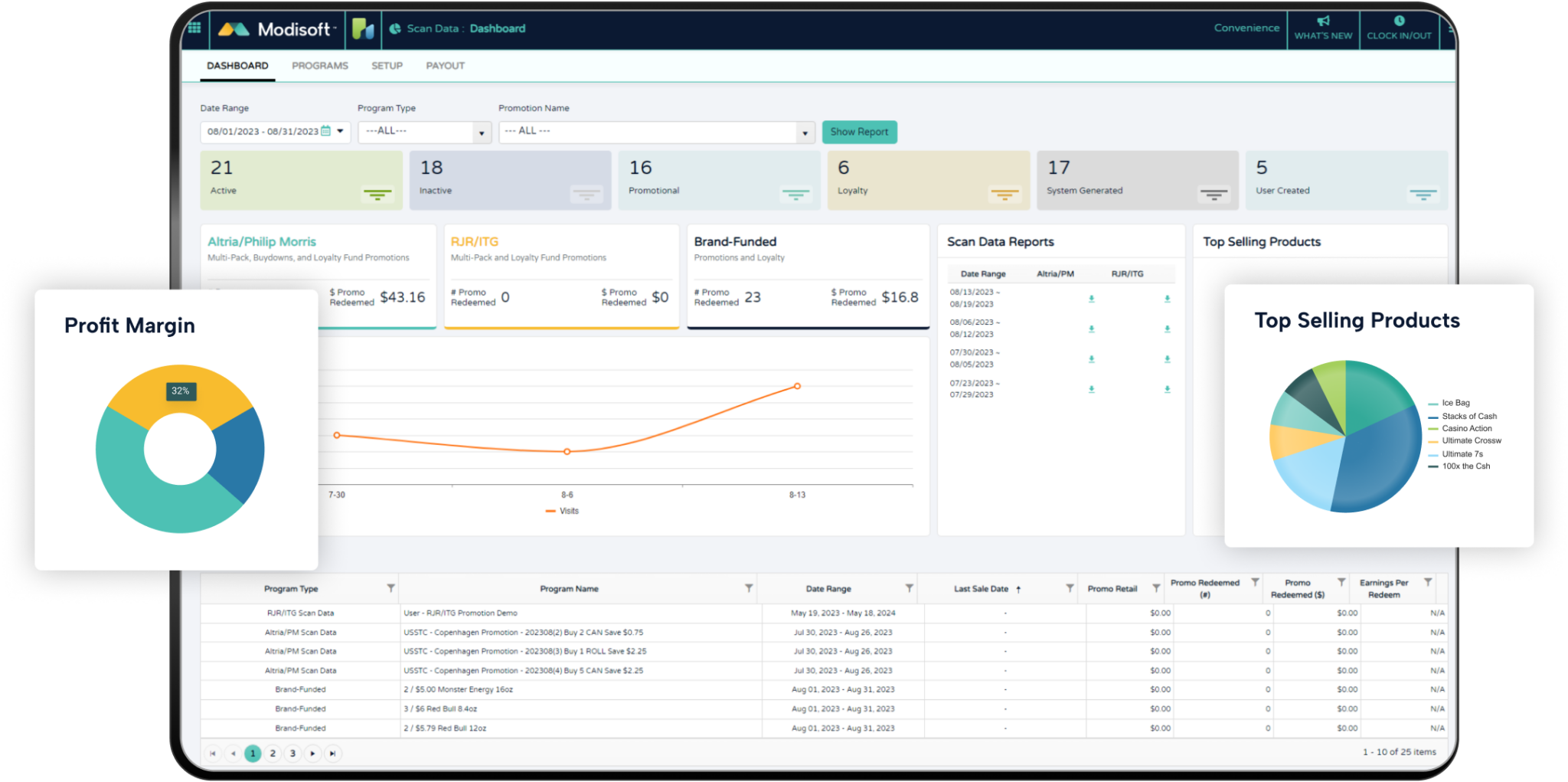This screenshot has width=1568, height=782.
Task: Click the Show Report button
Action: click(859, 132)
